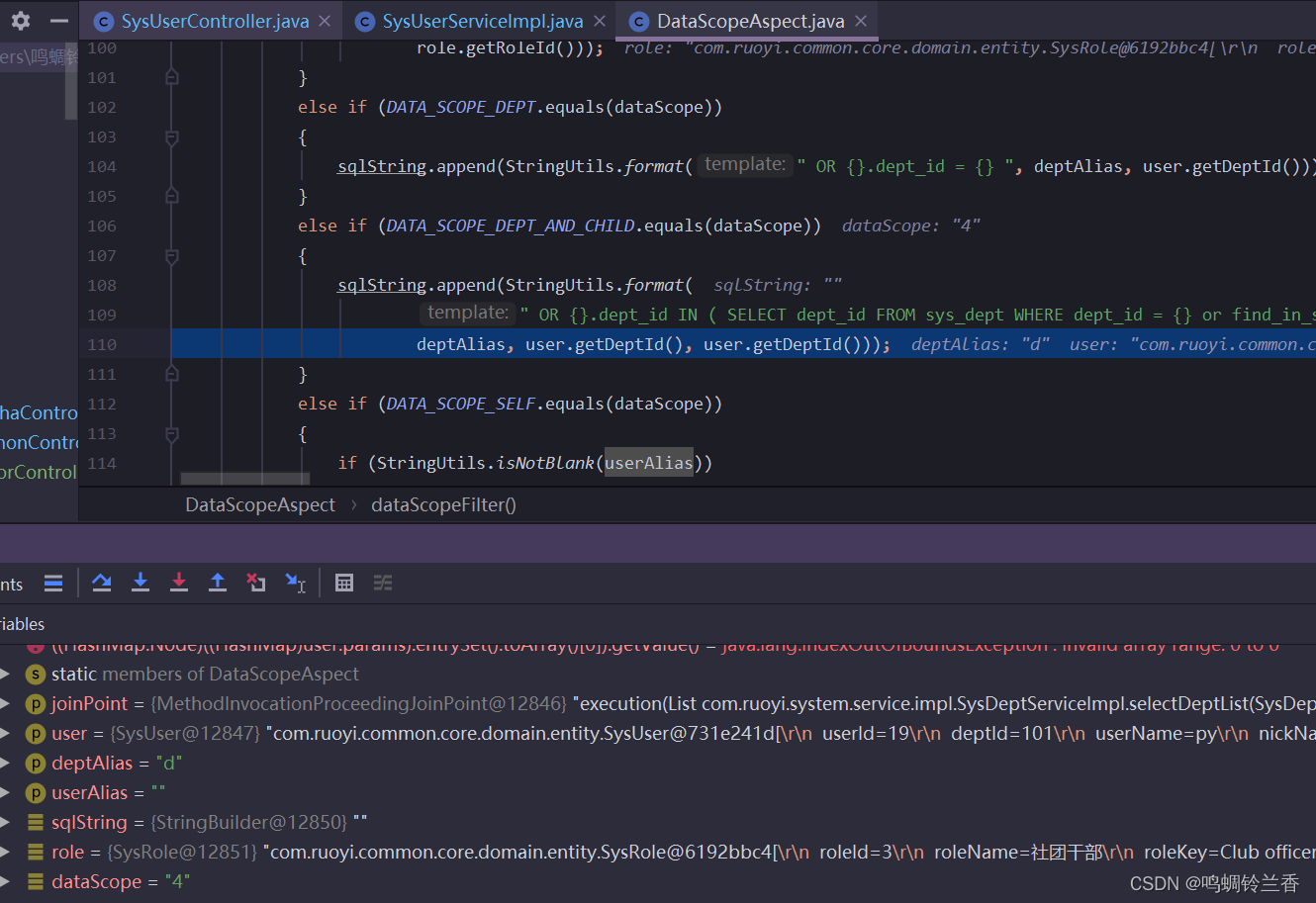Fold code block at line 111

[172, 374]
